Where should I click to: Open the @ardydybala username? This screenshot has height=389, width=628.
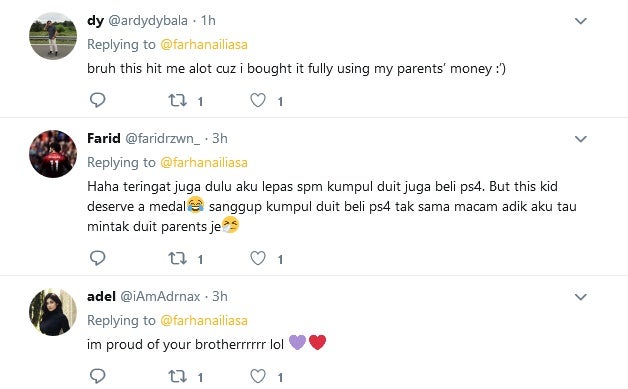coord(148,20)
